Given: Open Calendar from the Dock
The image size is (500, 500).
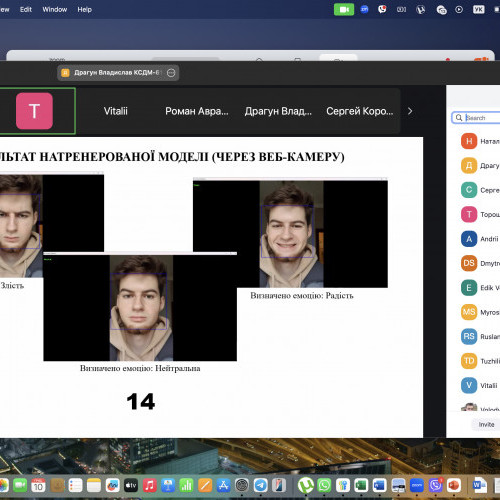Looking at the screenshot, I should 39,485.
